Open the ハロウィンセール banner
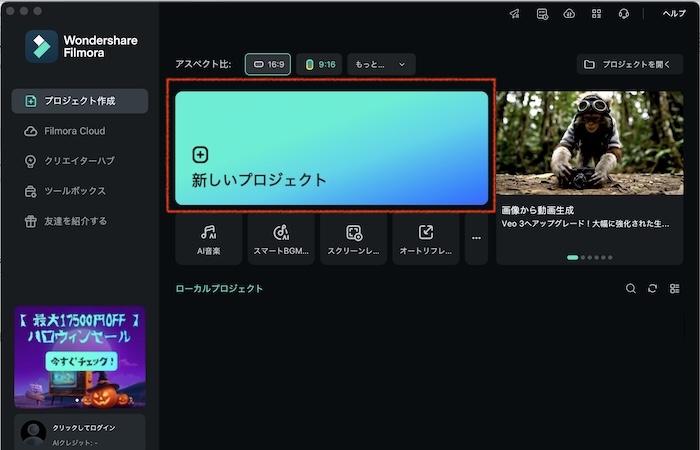 coord(80,357)
